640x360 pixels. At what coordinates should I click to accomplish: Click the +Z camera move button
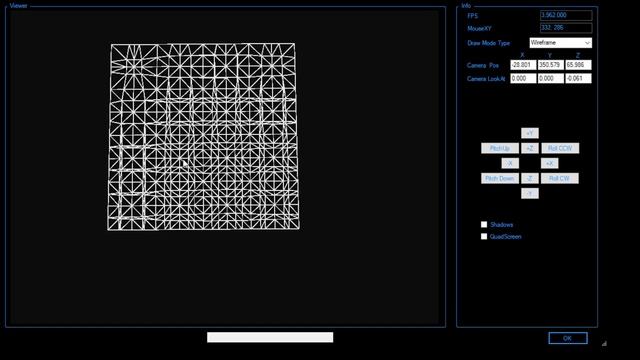[x=530, y=148]
